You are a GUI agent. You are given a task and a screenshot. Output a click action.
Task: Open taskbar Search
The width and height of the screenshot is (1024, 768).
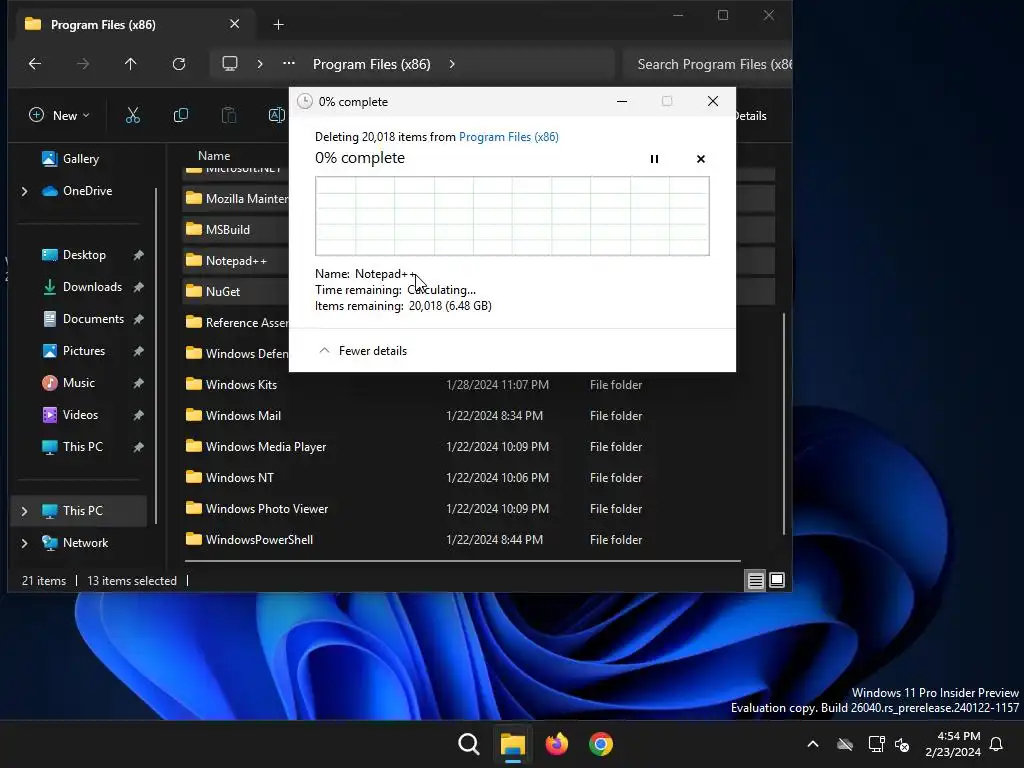468,744
